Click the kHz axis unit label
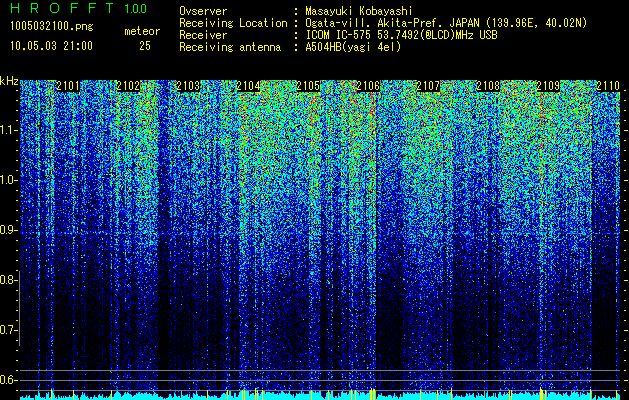The image size is (629, 400). pos(9,81)
